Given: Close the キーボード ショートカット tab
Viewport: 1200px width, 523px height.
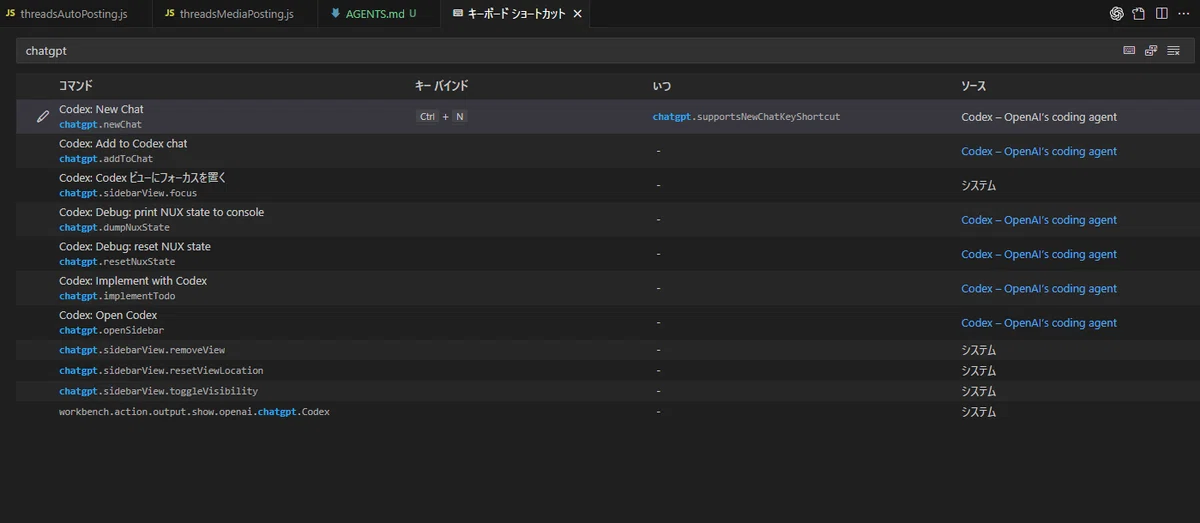Looking at the screenshot, I should (x=577, y=14).
